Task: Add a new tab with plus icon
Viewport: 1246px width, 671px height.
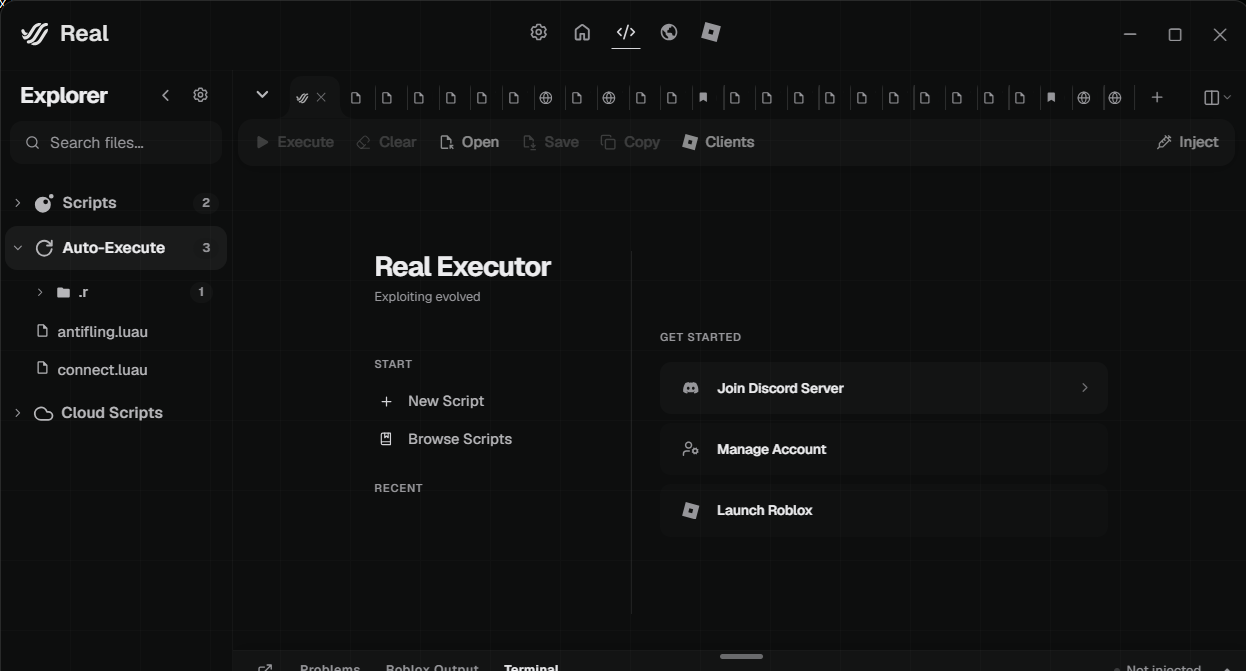Action: (x=1157, y=97)
